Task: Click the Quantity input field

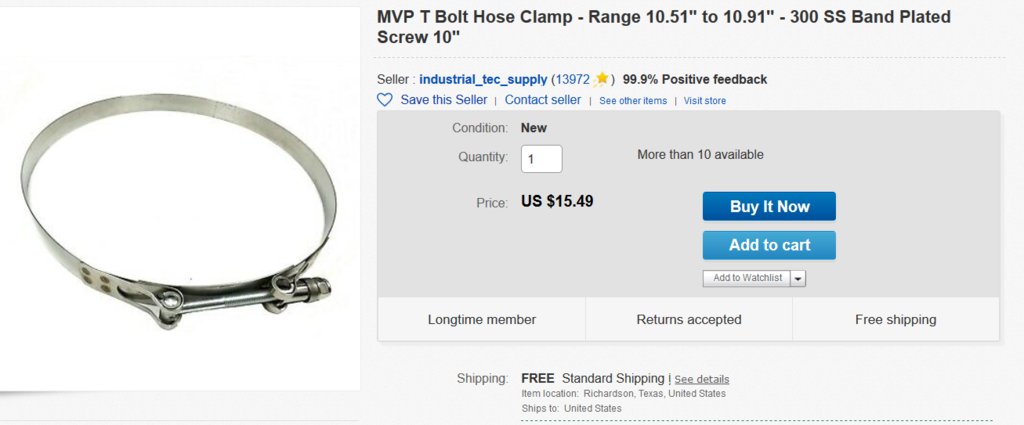Action: point(541,158)
